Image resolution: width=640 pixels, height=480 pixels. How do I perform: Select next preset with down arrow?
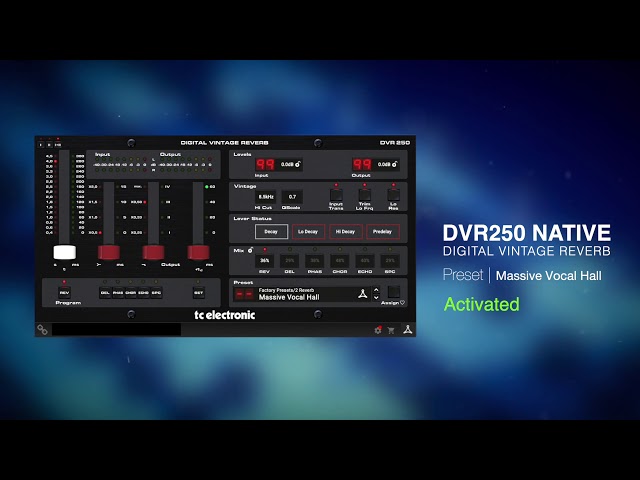click(376, 298)
